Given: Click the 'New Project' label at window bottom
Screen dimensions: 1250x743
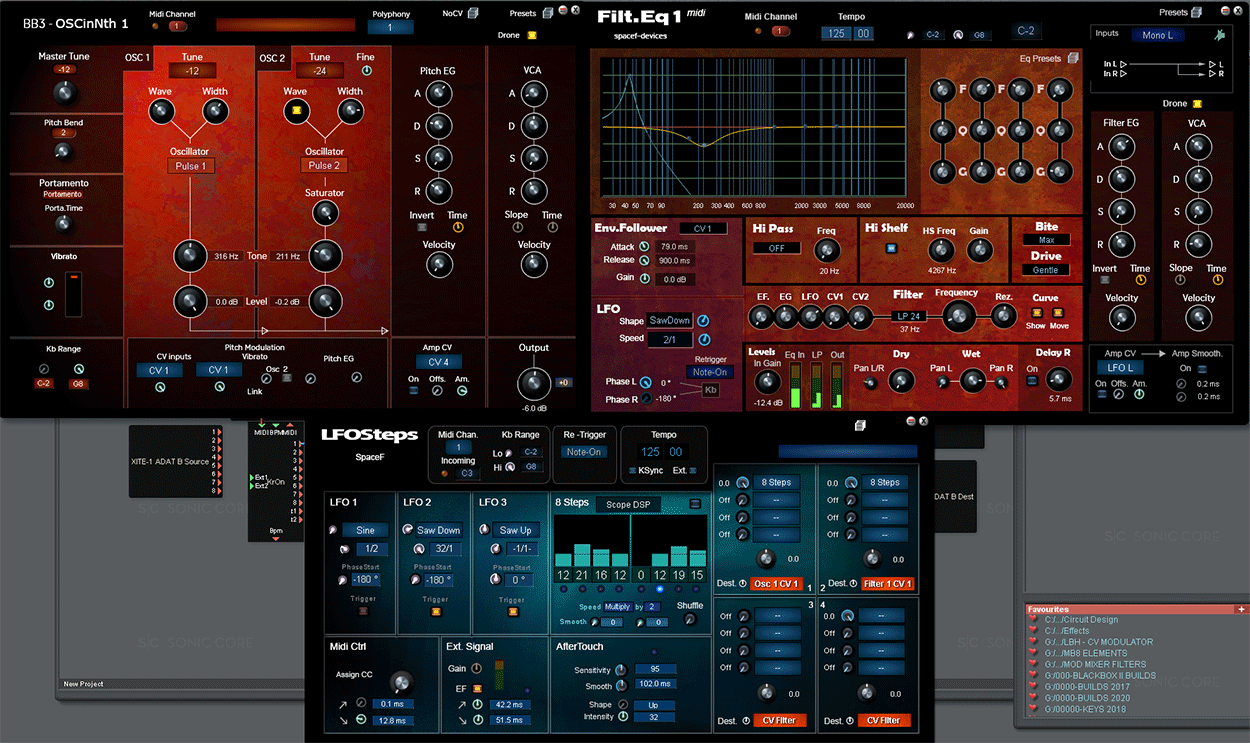Looking at the screenshot, I should click(x=84, y=684).
